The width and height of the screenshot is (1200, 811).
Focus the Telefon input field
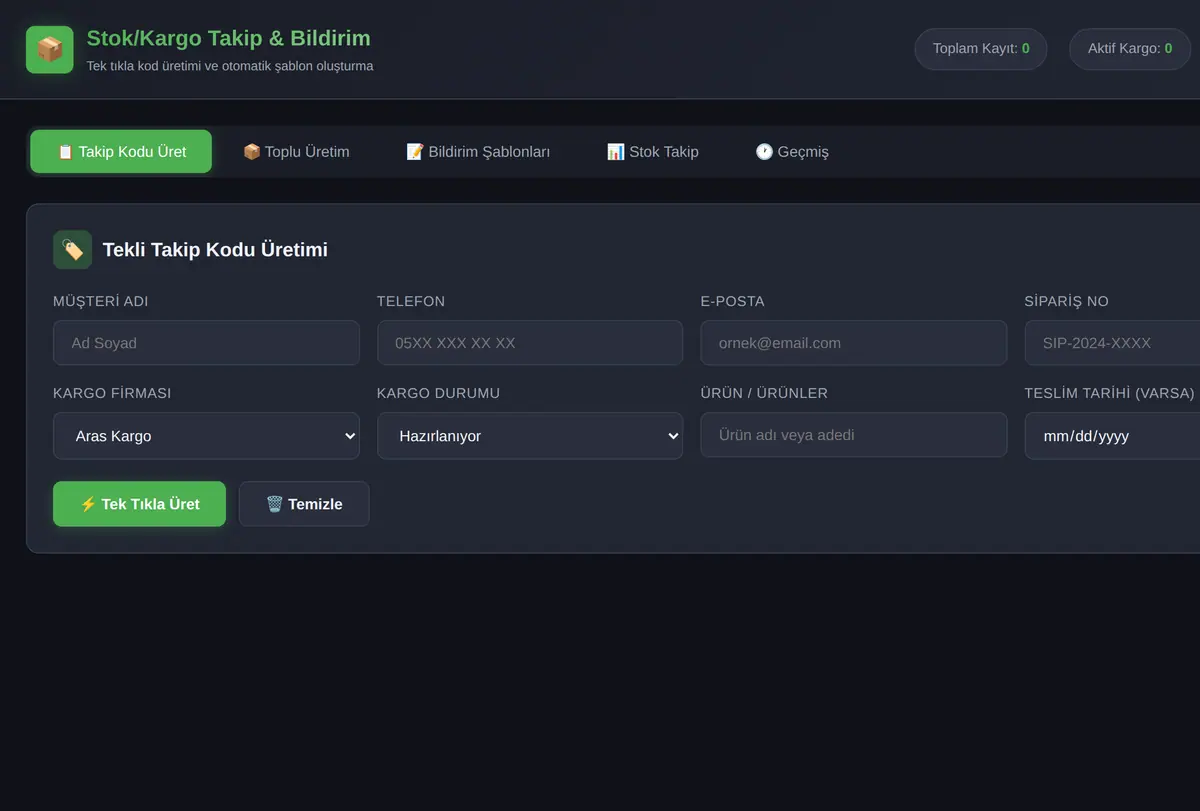tap(530, 343)
